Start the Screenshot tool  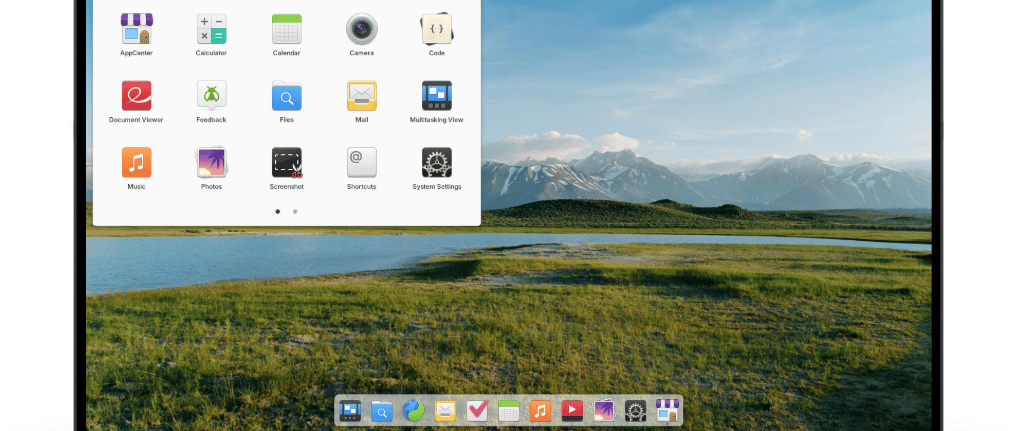(286, 162)
